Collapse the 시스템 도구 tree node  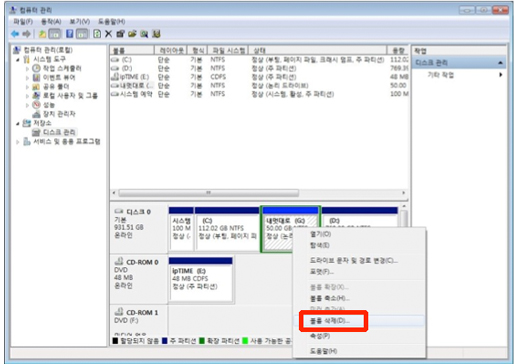click(18, 60)
